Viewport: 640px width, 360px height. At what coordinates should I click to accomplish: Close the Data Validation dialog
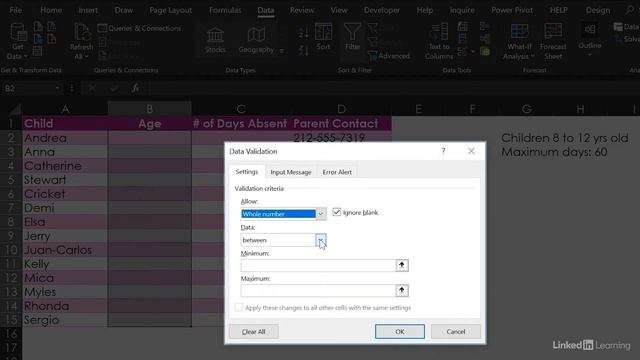click(471, 151)
